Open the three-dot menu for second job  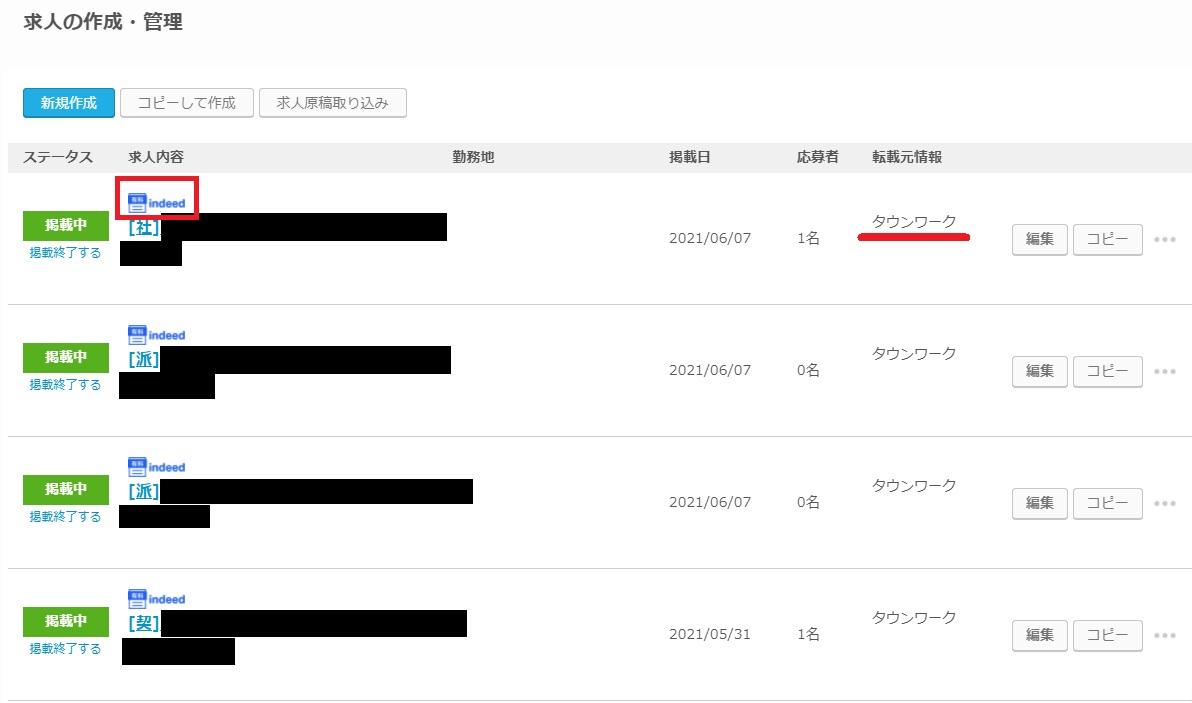point(1164,372)
